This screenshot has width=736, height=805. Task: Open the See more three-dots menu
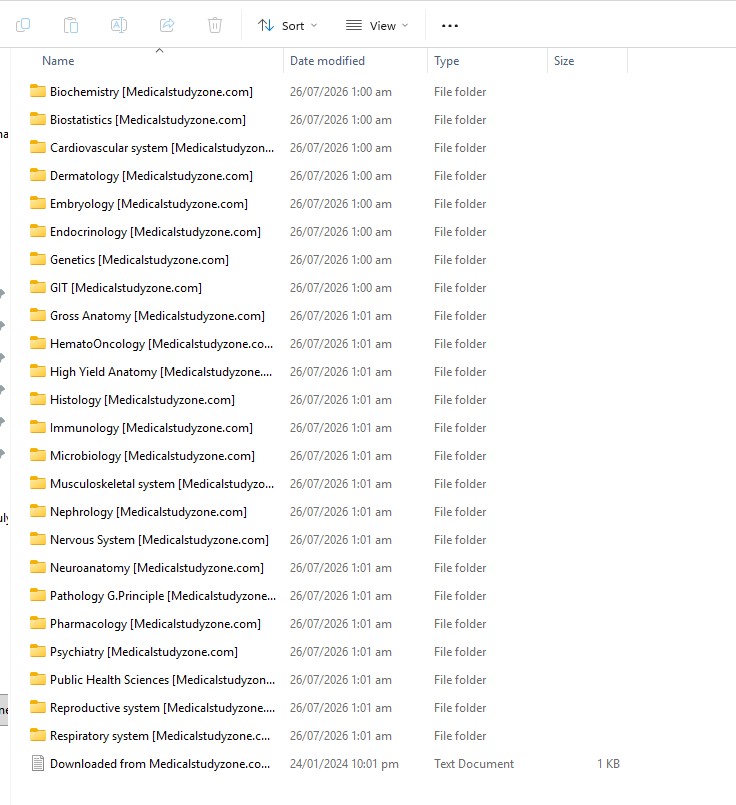click(x=450, y=26)
